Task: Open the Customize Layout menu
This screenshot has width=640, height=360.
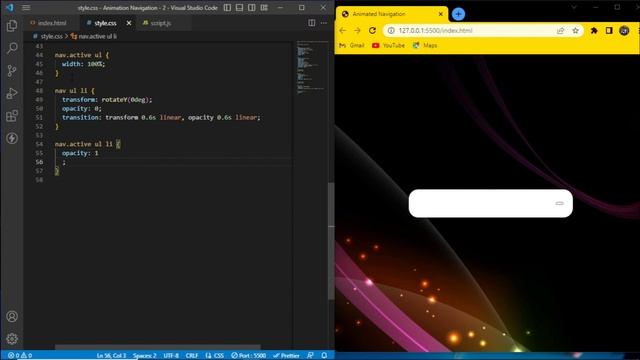Action: pyautogui.click(x=264, y=7)
